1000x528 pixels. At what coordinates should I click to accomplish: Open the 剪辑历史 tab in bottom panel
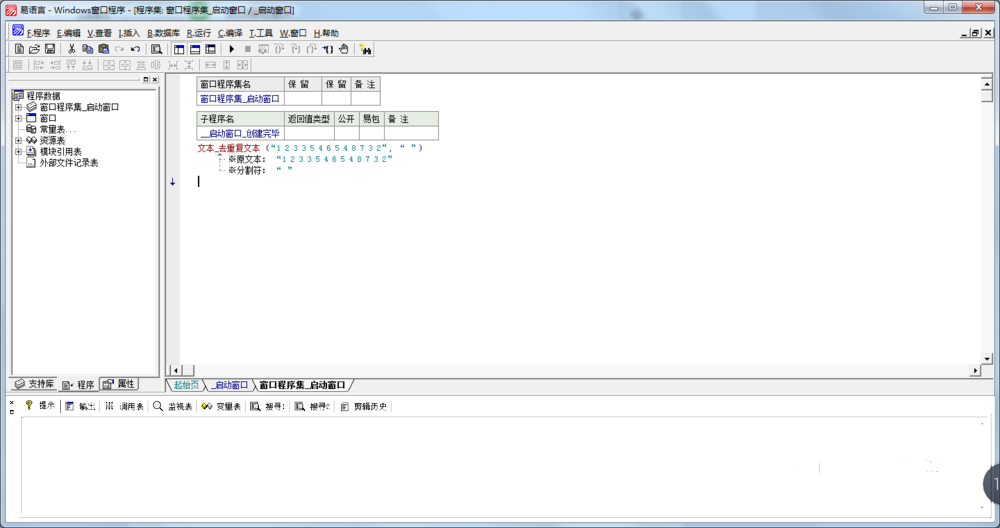coord(363,407)
